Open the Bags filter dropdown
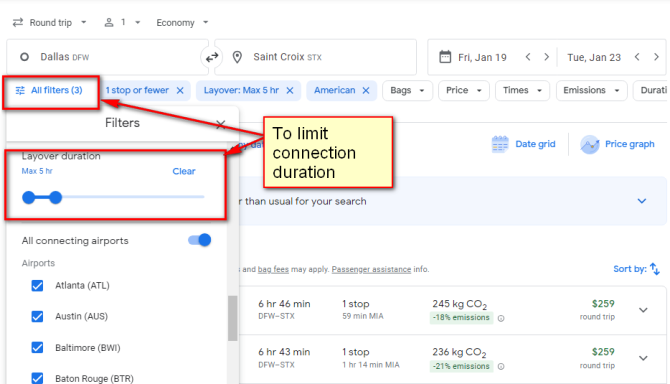Image resolution: width=670 pixels, height=384 pixels. pos(407,91)
